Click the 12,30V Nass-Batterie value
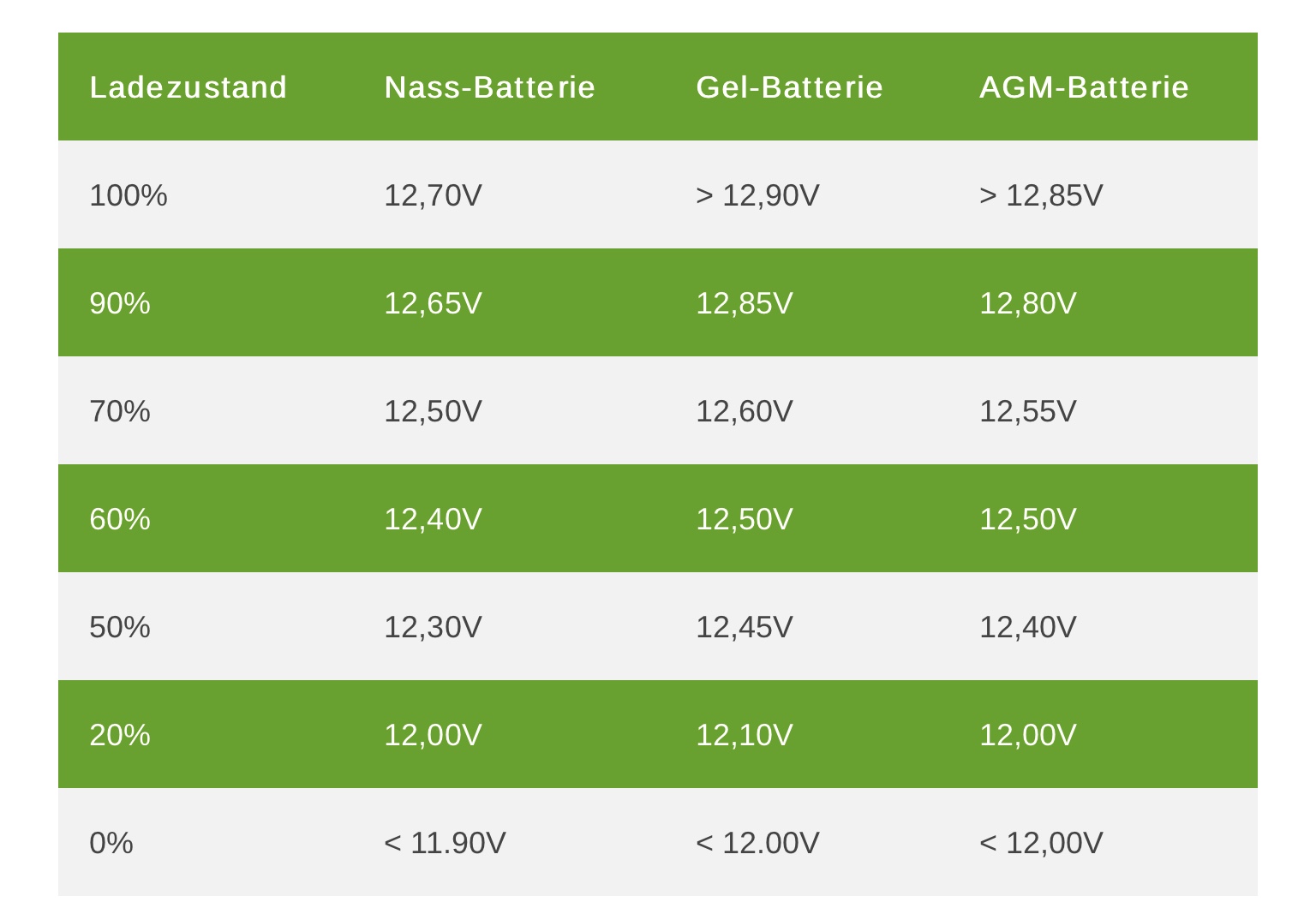Viewport: 1316px width, 914px height. coord(433,627)
